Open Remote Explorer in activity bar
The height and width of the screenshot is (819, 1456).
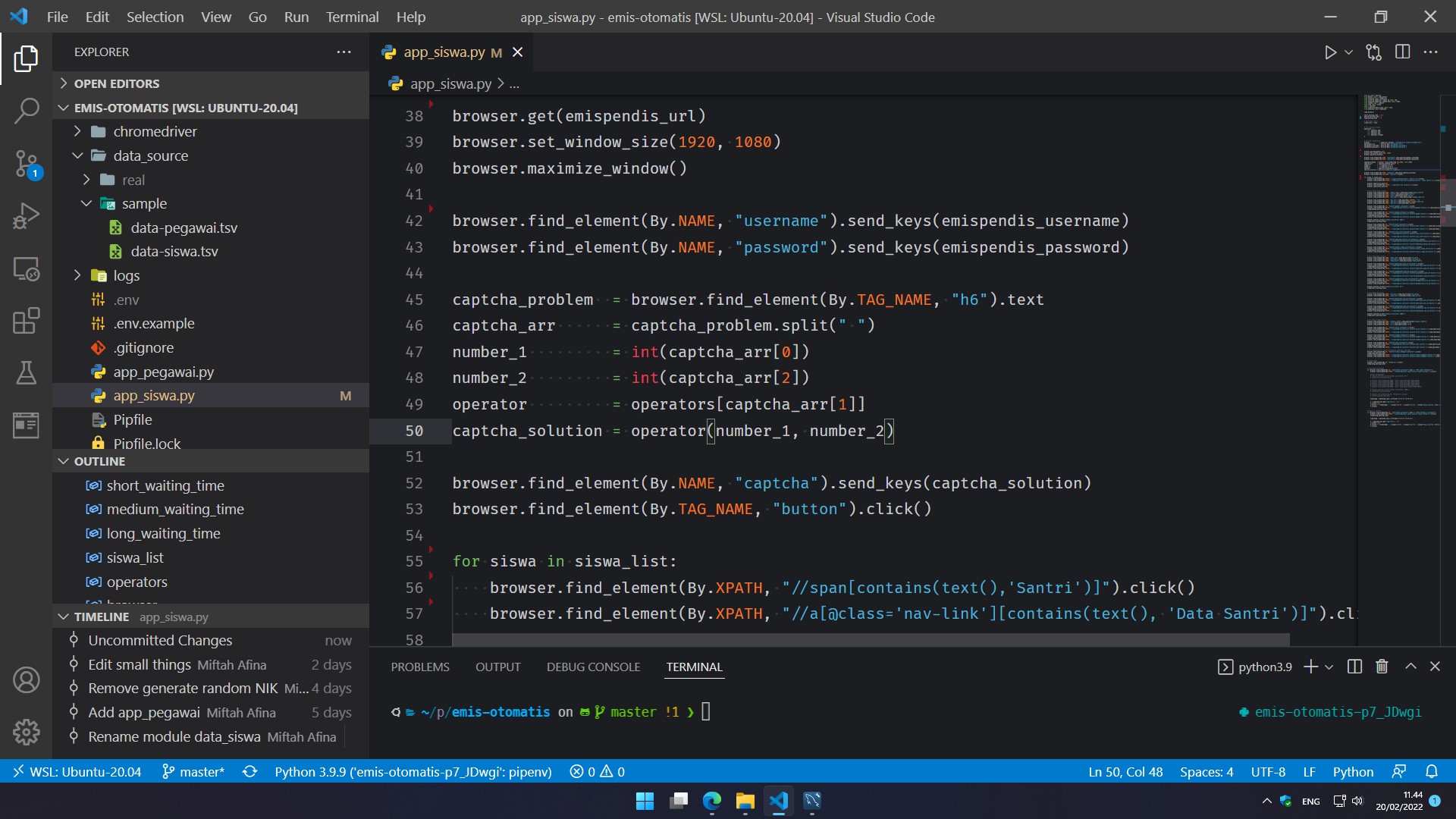click(27, 269)
